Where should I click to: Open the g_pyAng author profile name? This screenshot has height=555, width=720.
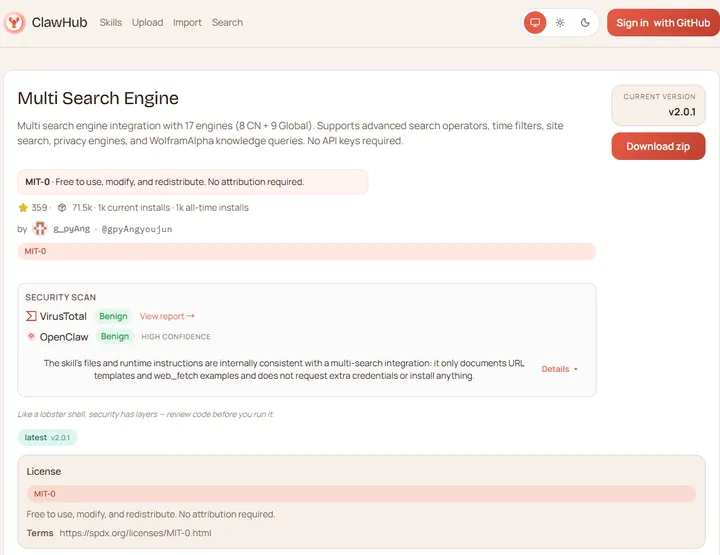pyautogui.click(x=72, y=229)
